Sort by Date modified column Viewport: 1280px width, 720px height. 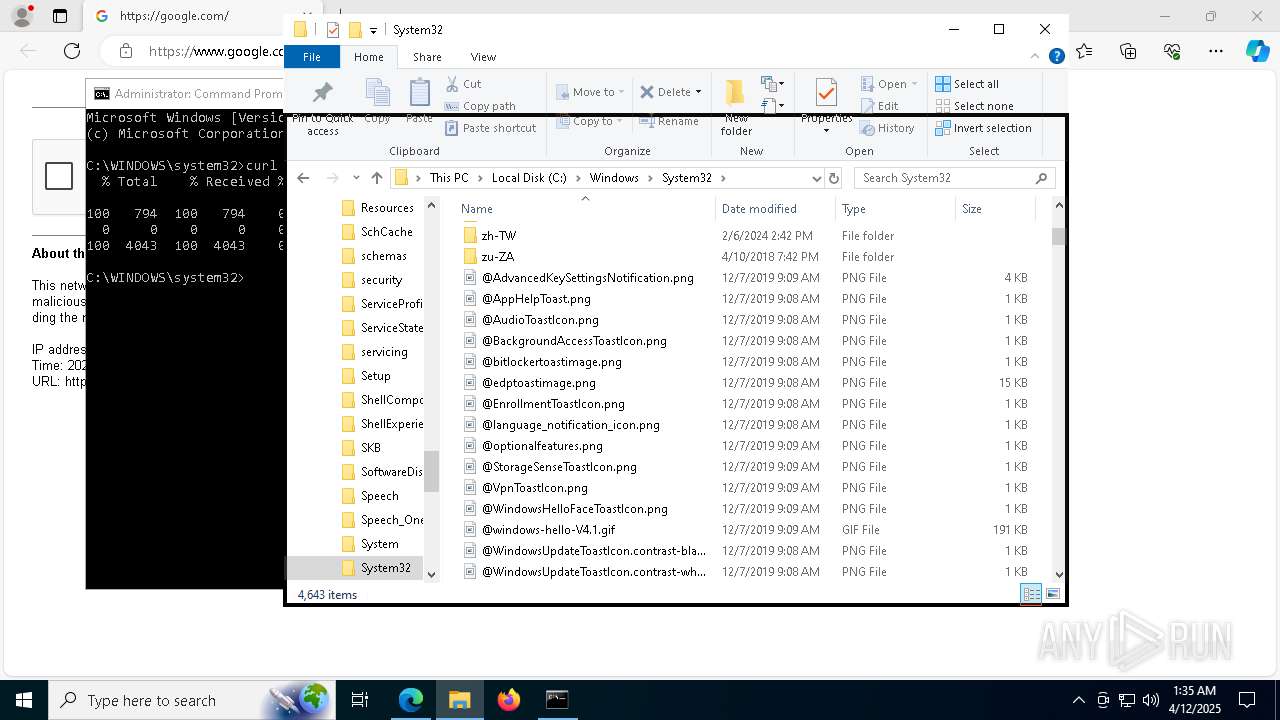tap(775, 209)
